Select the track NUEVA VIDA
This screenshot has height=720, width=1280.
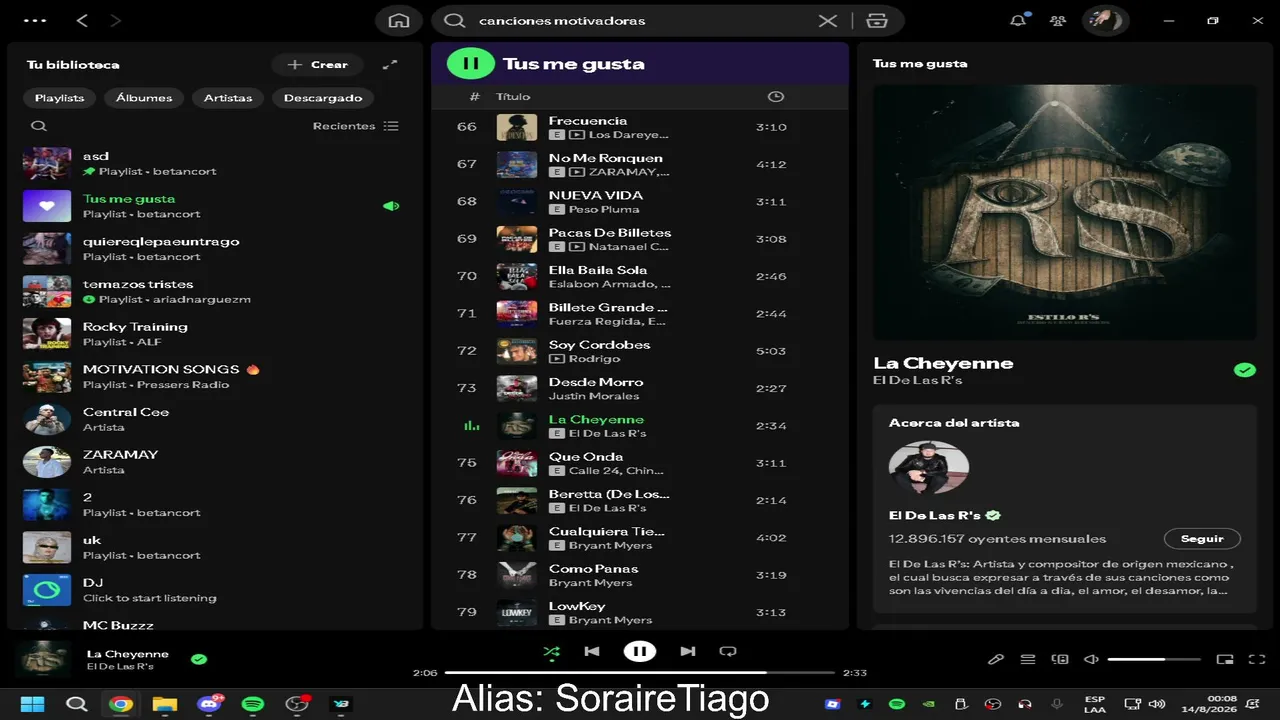pos(640,202)
